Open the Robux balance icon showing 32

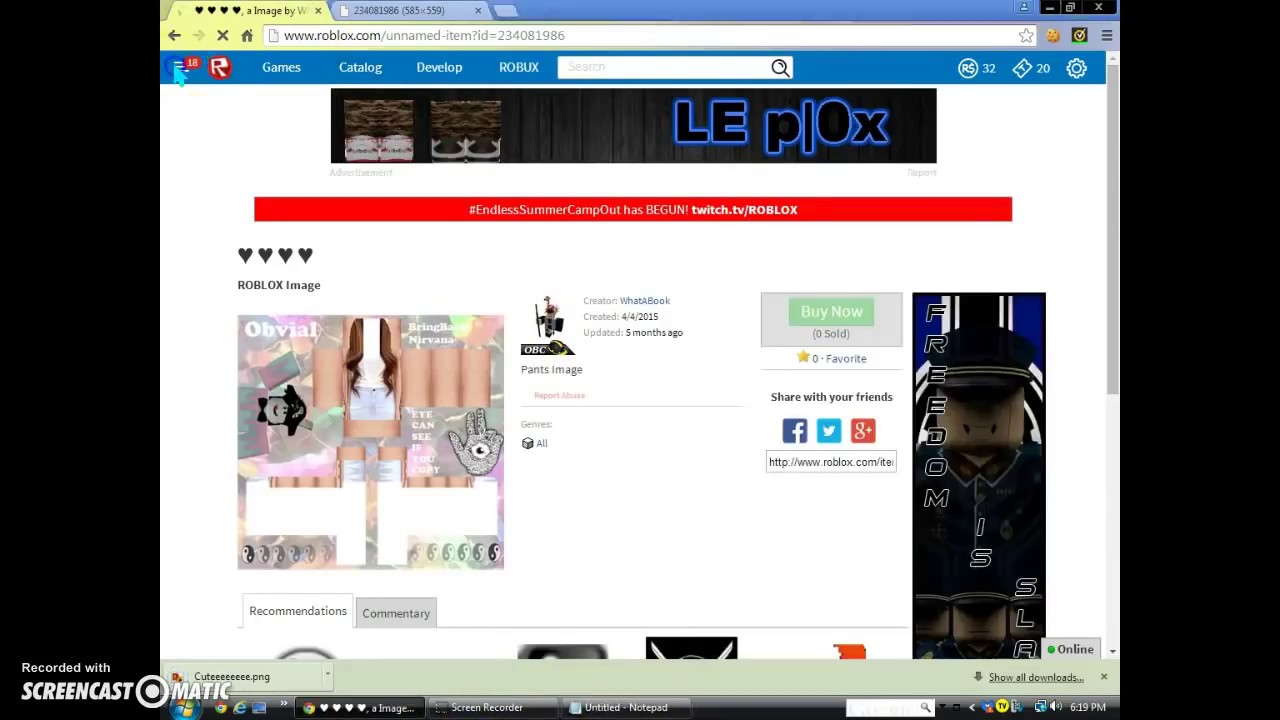(x=968, y=67)
